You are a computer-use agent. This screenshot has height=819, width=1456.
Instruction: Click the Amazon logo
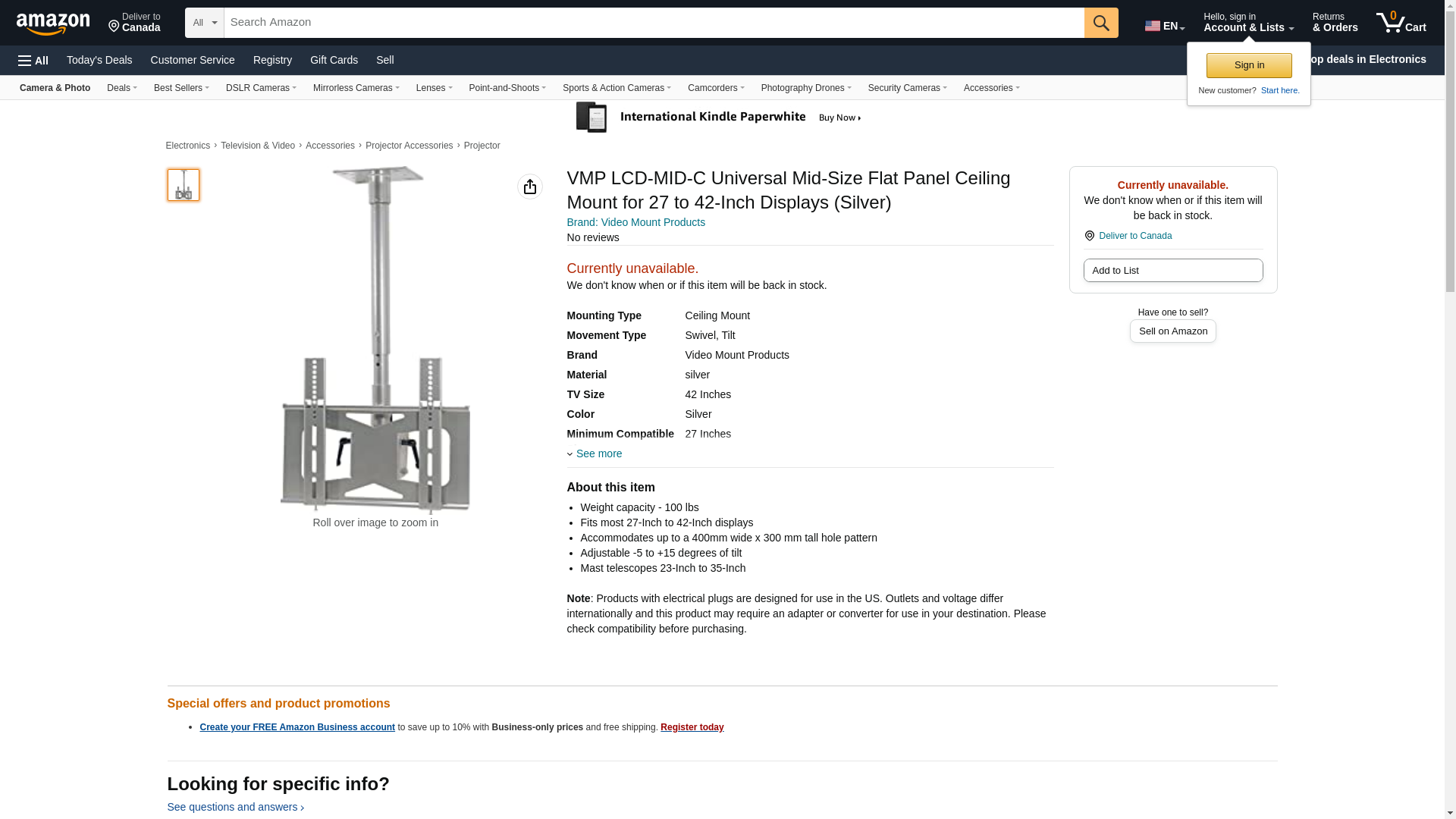(53, 24)
